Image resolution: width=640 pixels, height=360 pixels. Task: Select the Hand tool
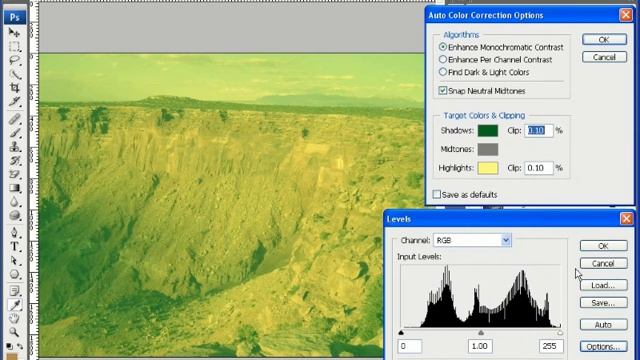(14, 319)
